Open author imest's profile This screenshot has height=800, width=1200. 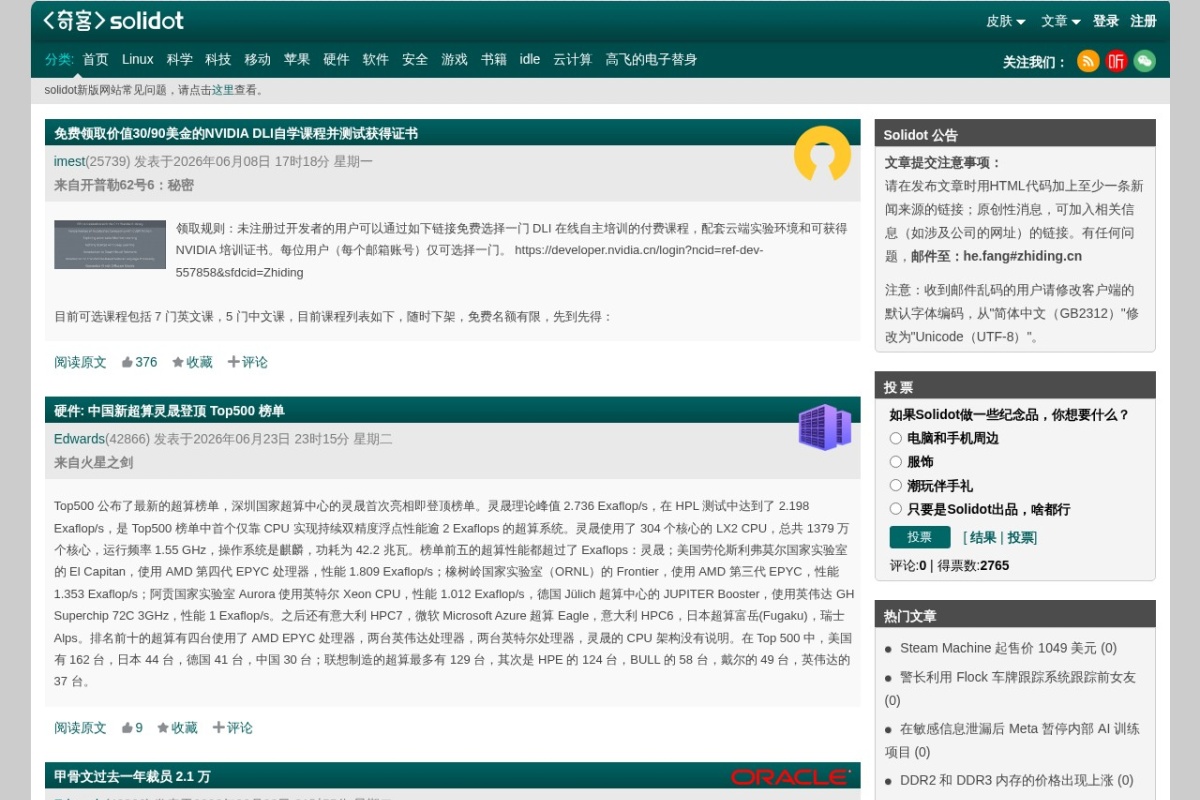pos(69,161)
